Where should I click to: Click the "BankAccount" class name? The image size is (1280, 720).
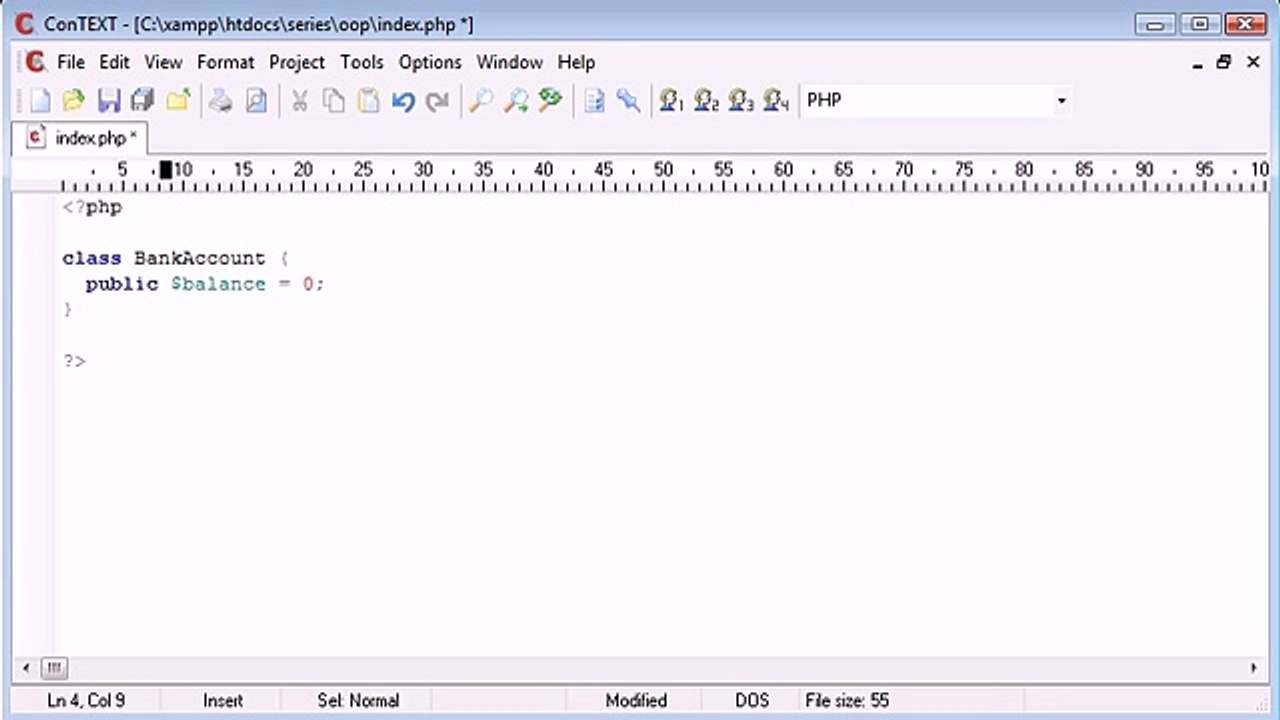200,258
